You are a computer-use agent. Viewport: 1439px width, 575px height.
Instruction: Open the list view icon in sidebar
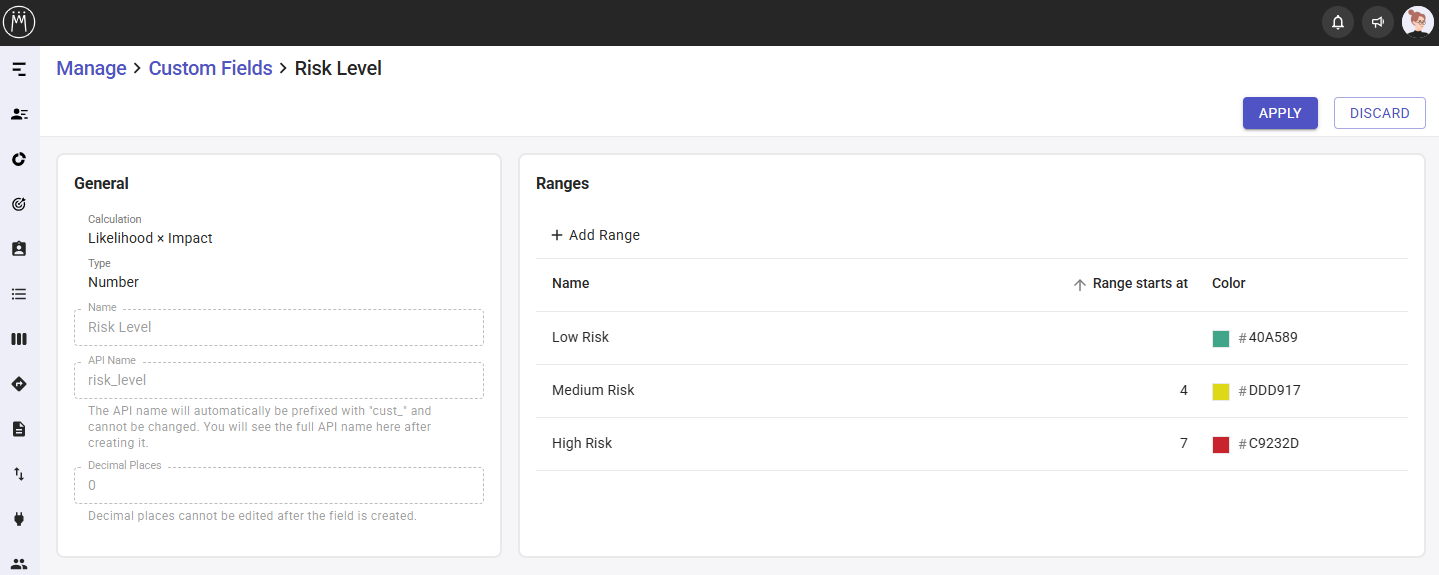pos(19,294)
